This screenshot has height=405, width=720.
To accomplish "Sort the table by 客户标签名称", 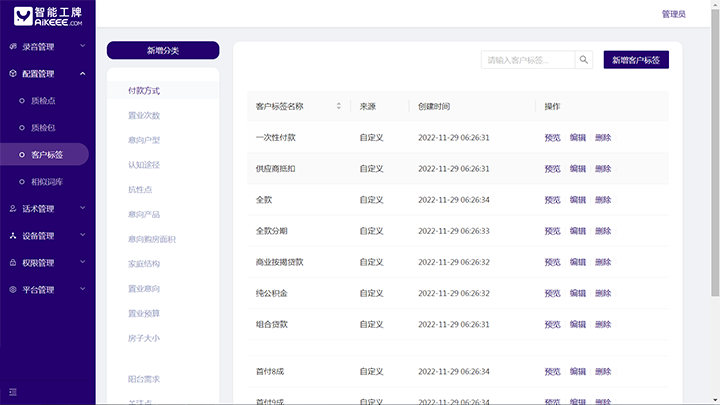I will 338,106.
